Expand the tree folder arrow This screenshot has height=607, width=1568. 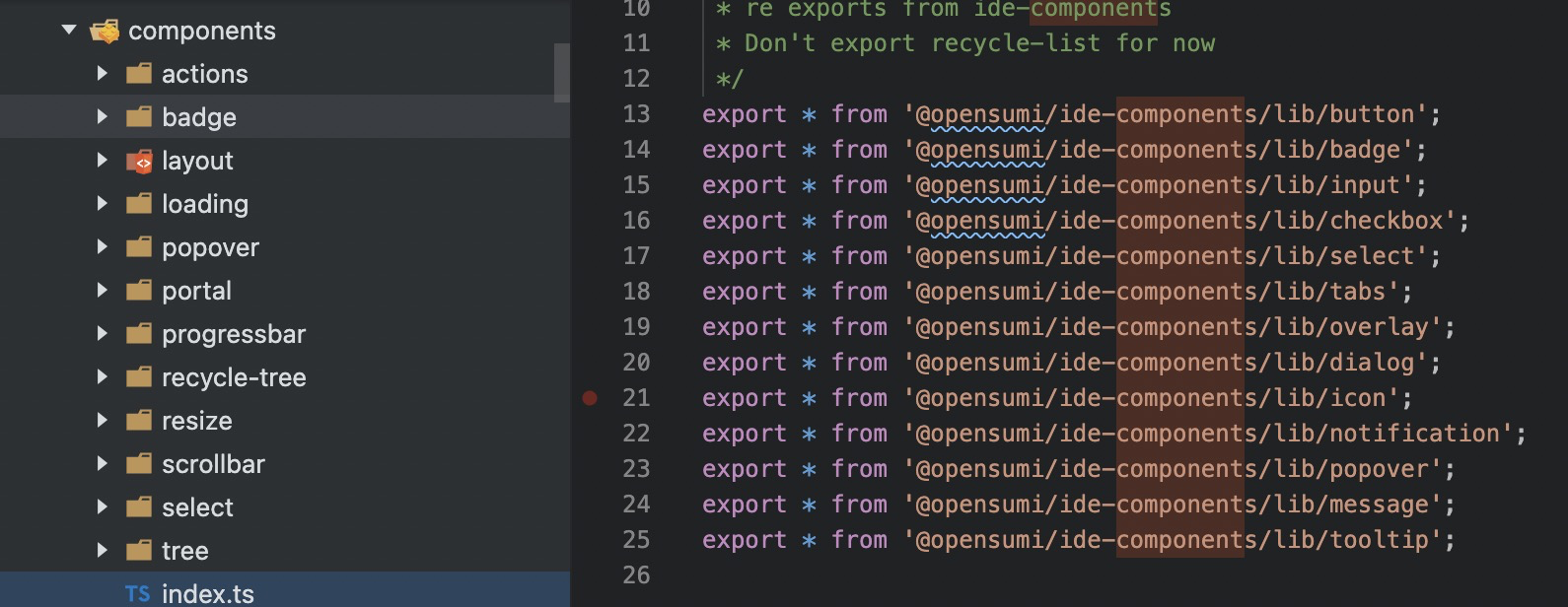102,551
